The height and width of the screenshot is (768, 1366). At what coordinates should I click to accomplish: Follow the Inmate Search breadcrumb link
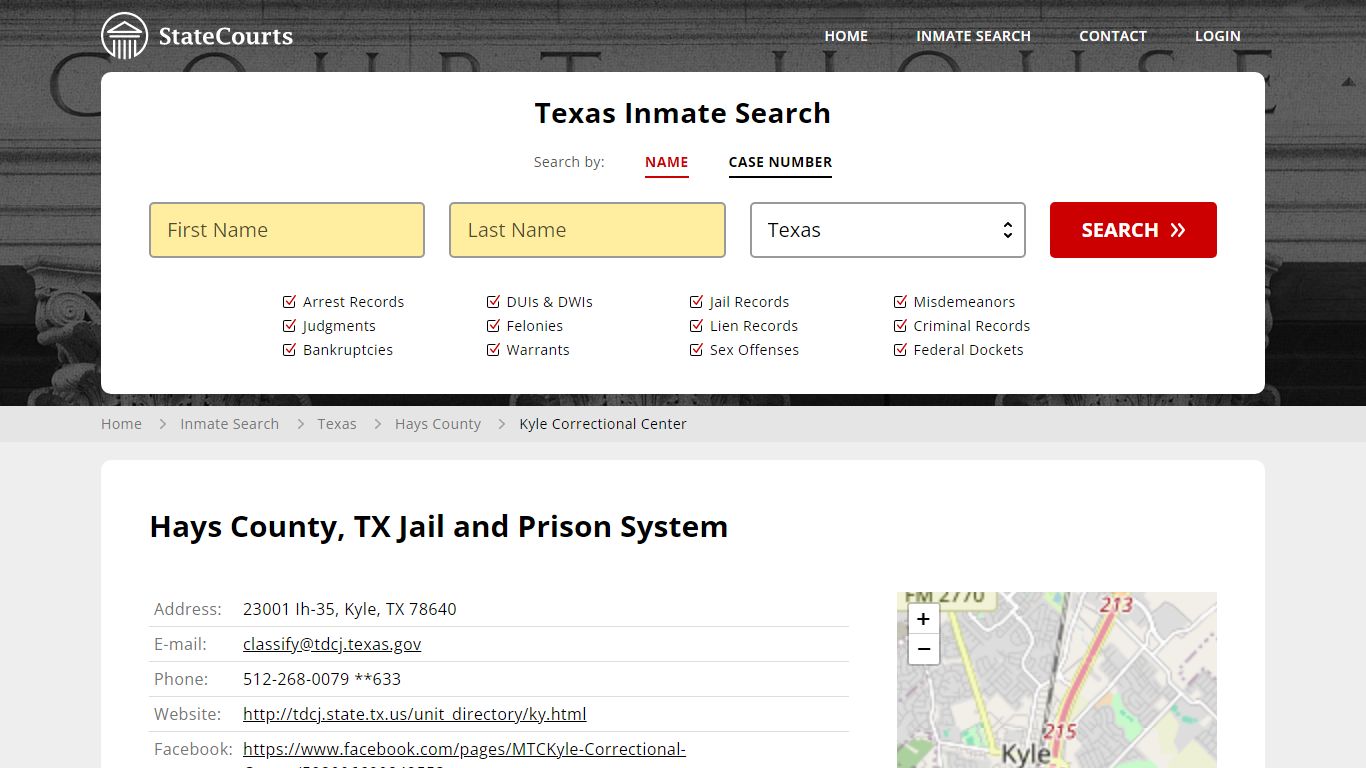pyautogui.click(x=229, y=424)
